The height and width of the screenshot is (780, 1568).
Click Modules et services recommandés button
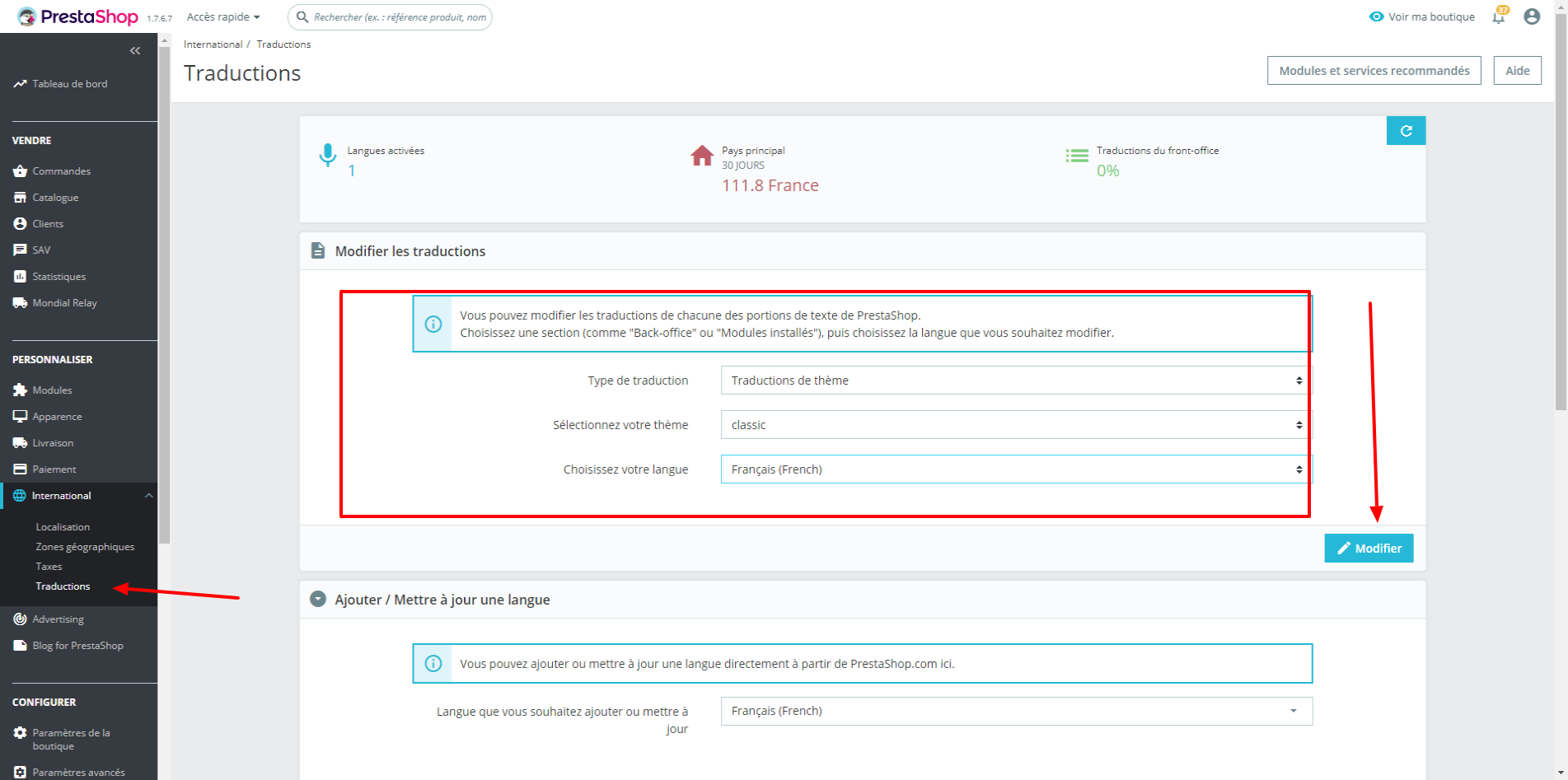pyautogui.click(x=1374, y=71)
